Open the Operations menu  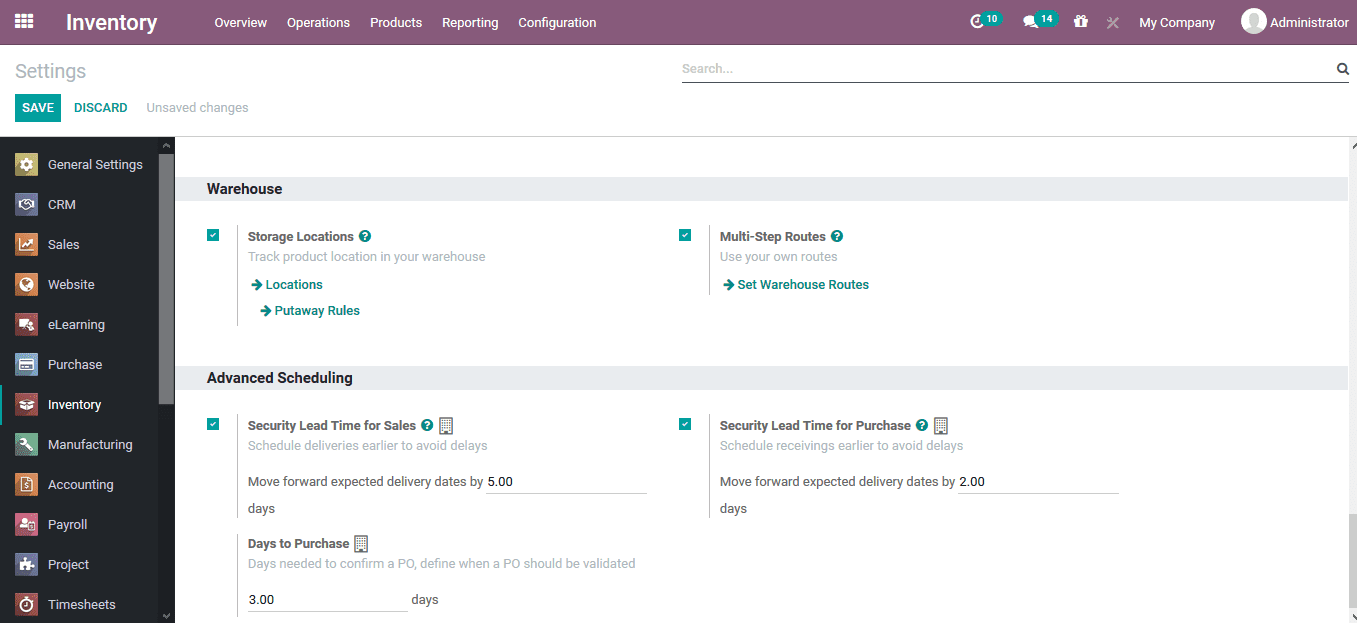click(x=318, y=22)
